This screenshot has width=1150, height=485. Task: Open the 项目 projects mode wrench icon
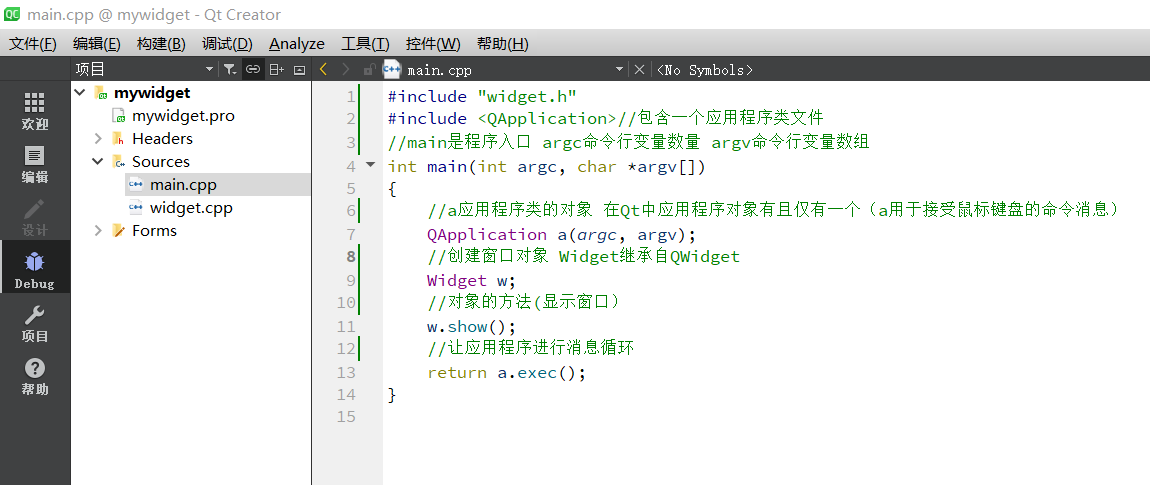[x=34, y=324]
